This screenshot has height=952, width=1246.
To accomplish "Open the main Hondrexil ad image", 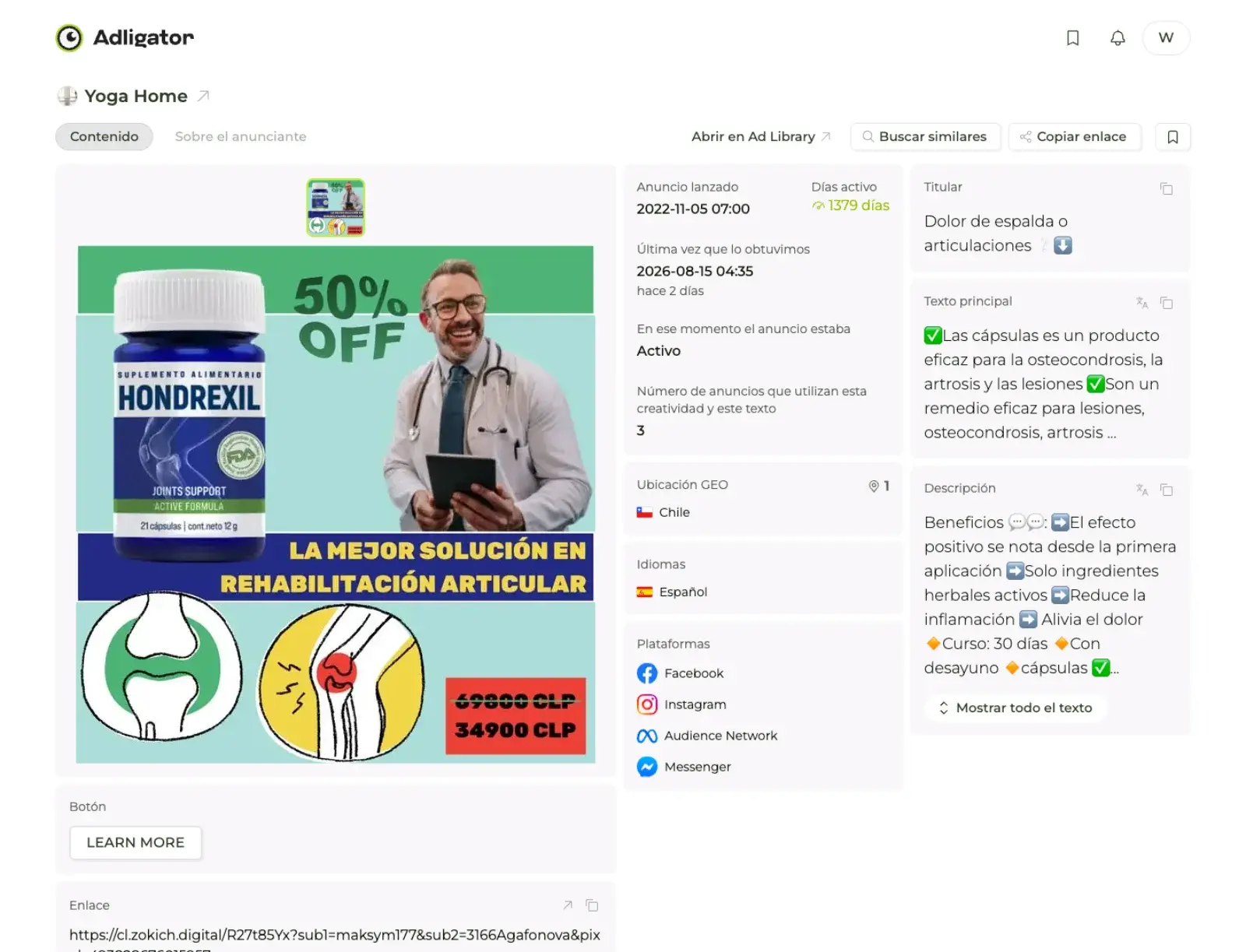I will point(336,504).
